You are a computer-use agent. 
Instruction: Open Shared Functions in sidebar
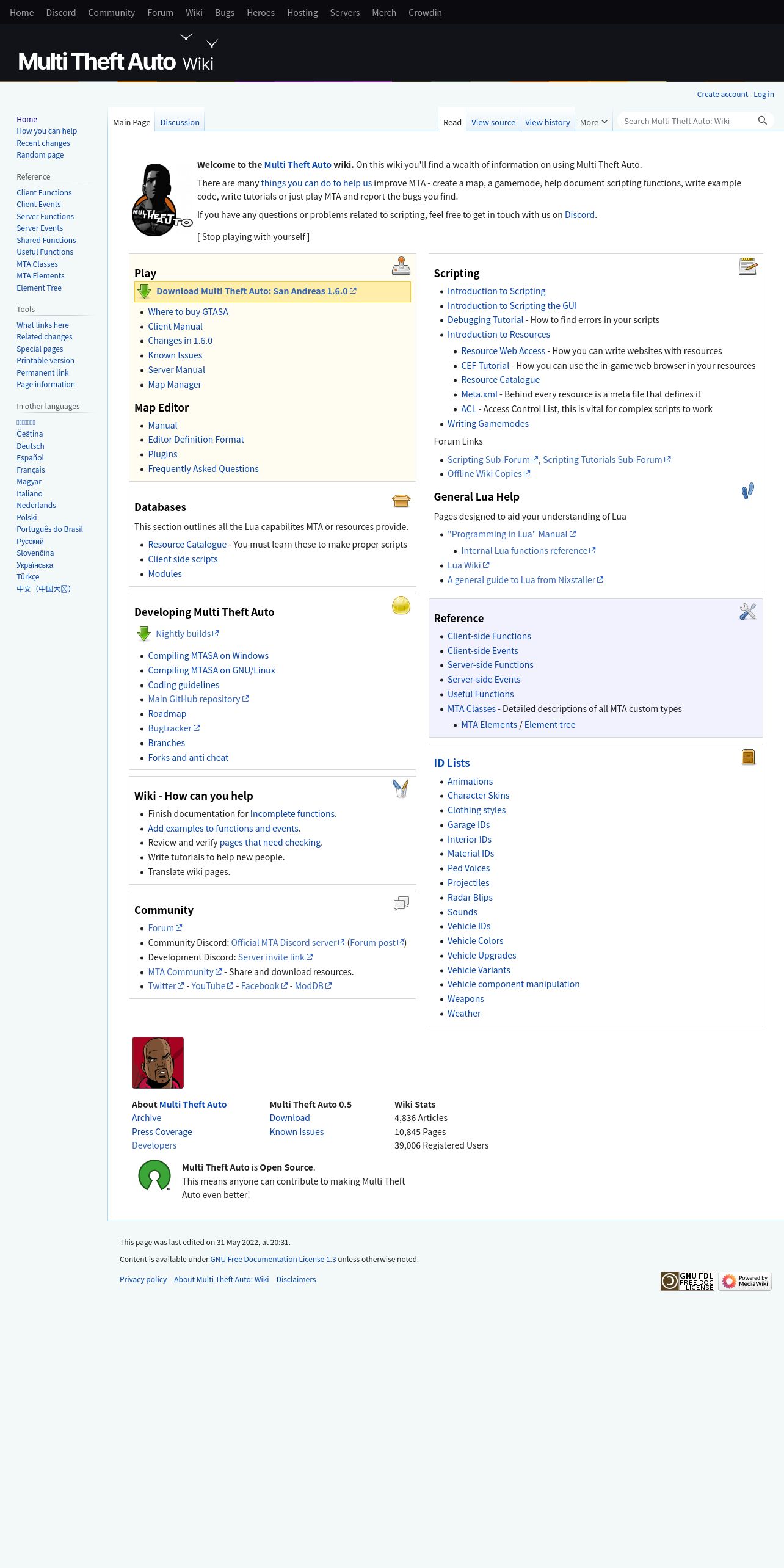coord(46,240)
